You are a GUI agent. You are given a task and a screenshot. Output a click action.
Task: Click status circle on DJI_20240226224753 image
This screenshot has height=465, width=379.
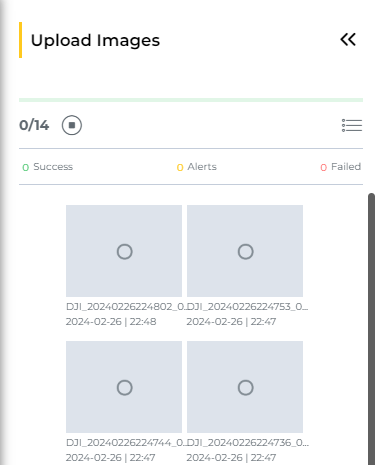(x=246, y=252)
